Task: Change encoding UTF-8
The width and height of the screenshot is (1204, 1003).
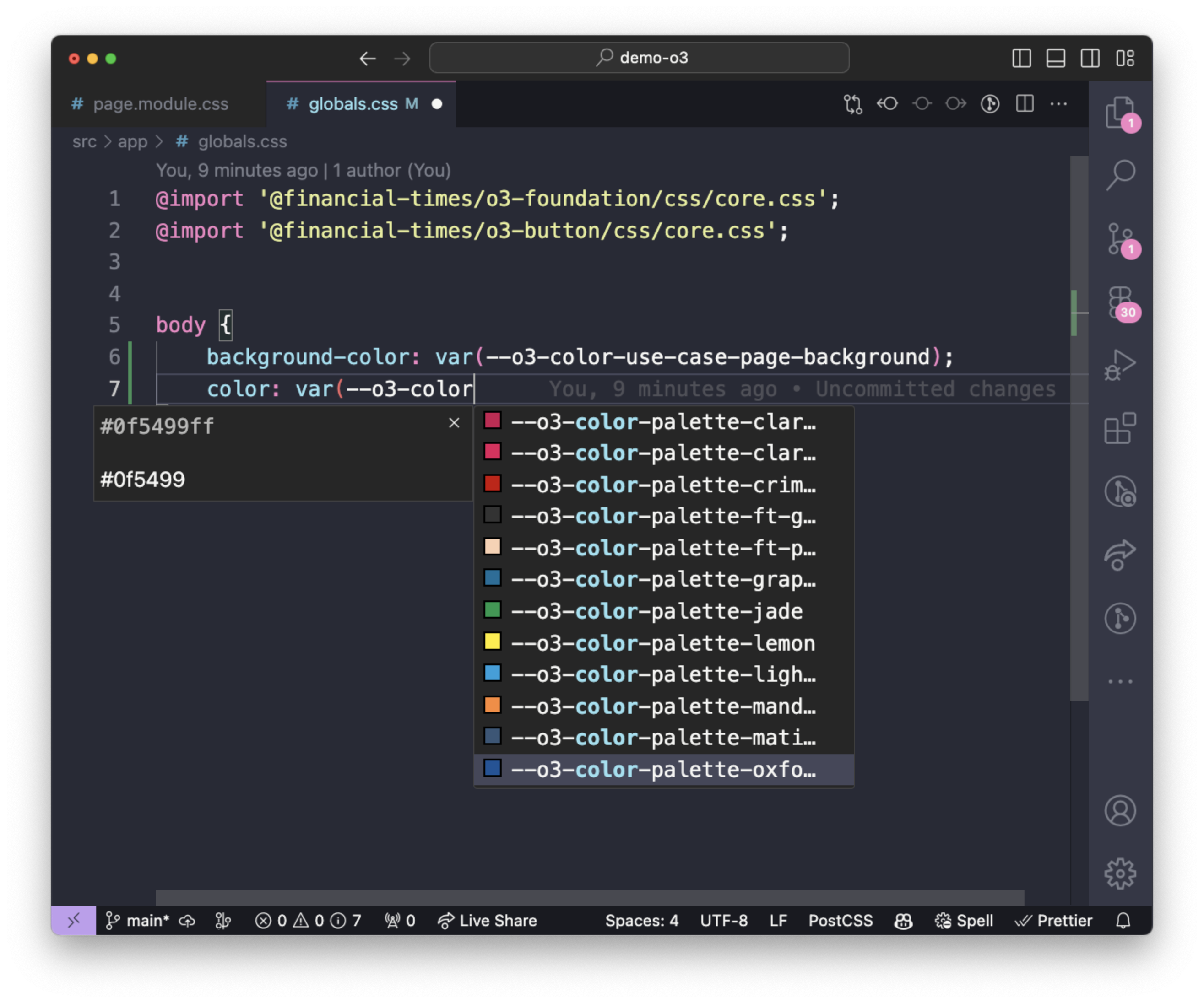Action: click(x=724, y=921)
